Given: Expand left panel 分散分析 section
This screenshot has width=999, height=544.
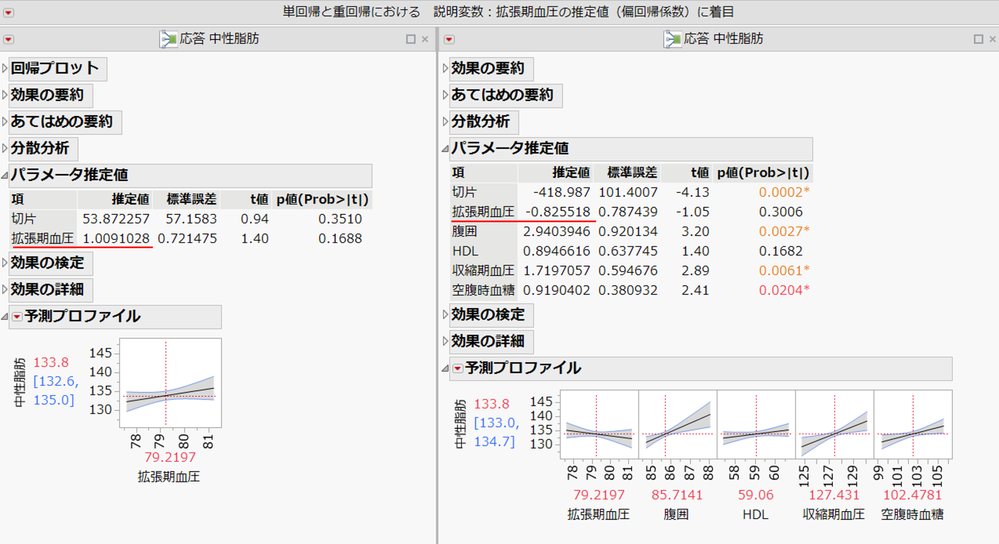Looking at the screenshot, I should [x=4, y=148].
